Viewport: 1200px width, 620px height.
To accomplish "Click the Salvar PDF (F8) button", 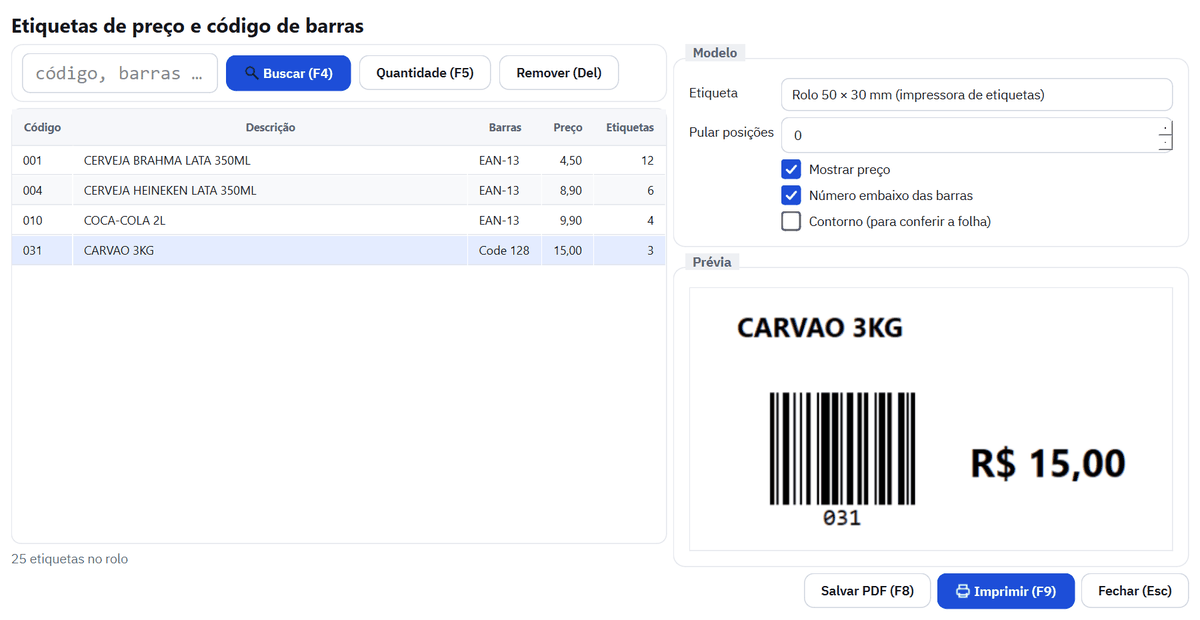I will point(867,591).
